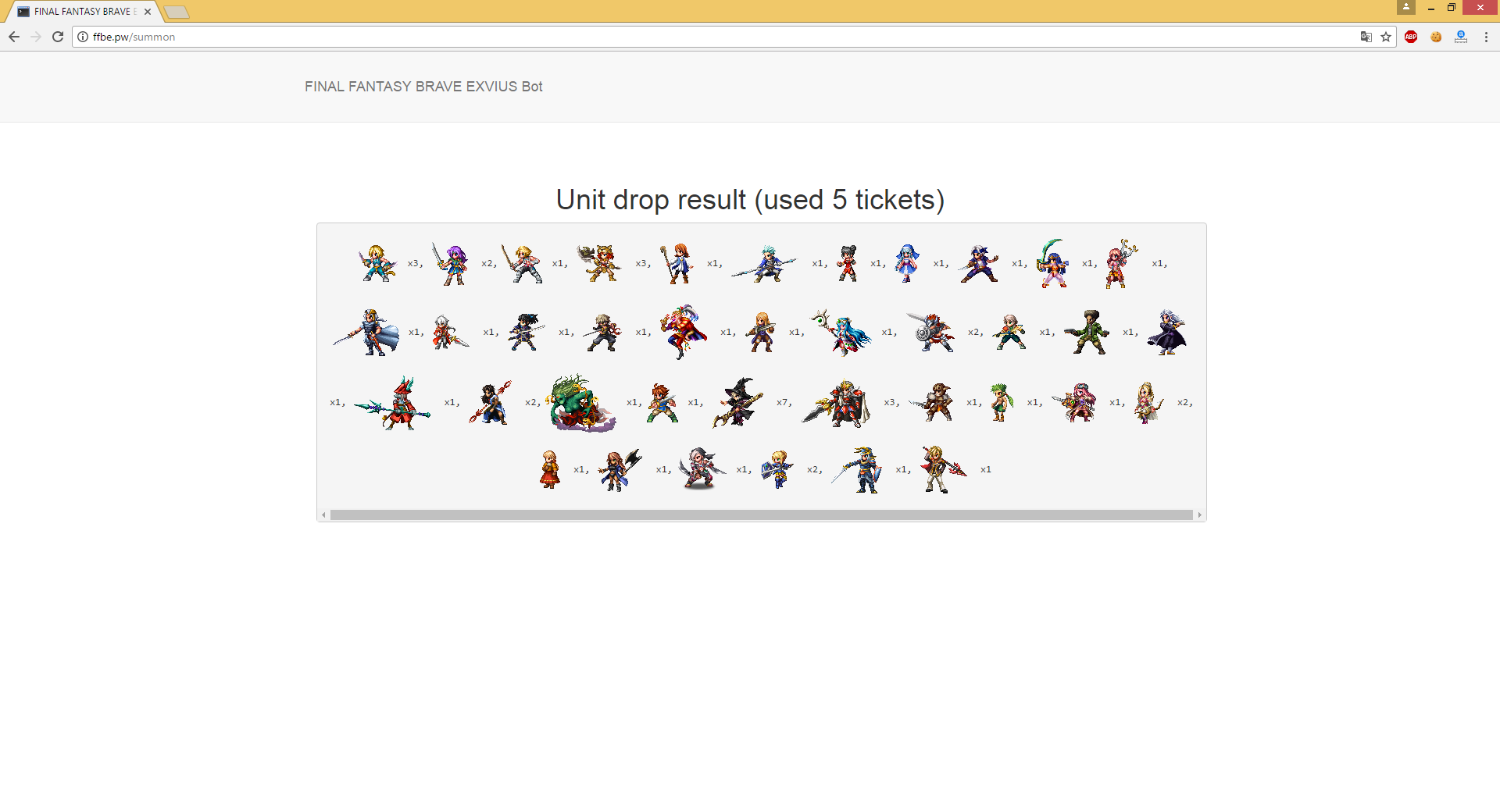This screenshot has height=812, width=1500.
Task: Click the Unit drop result heading
Action: 750,200
